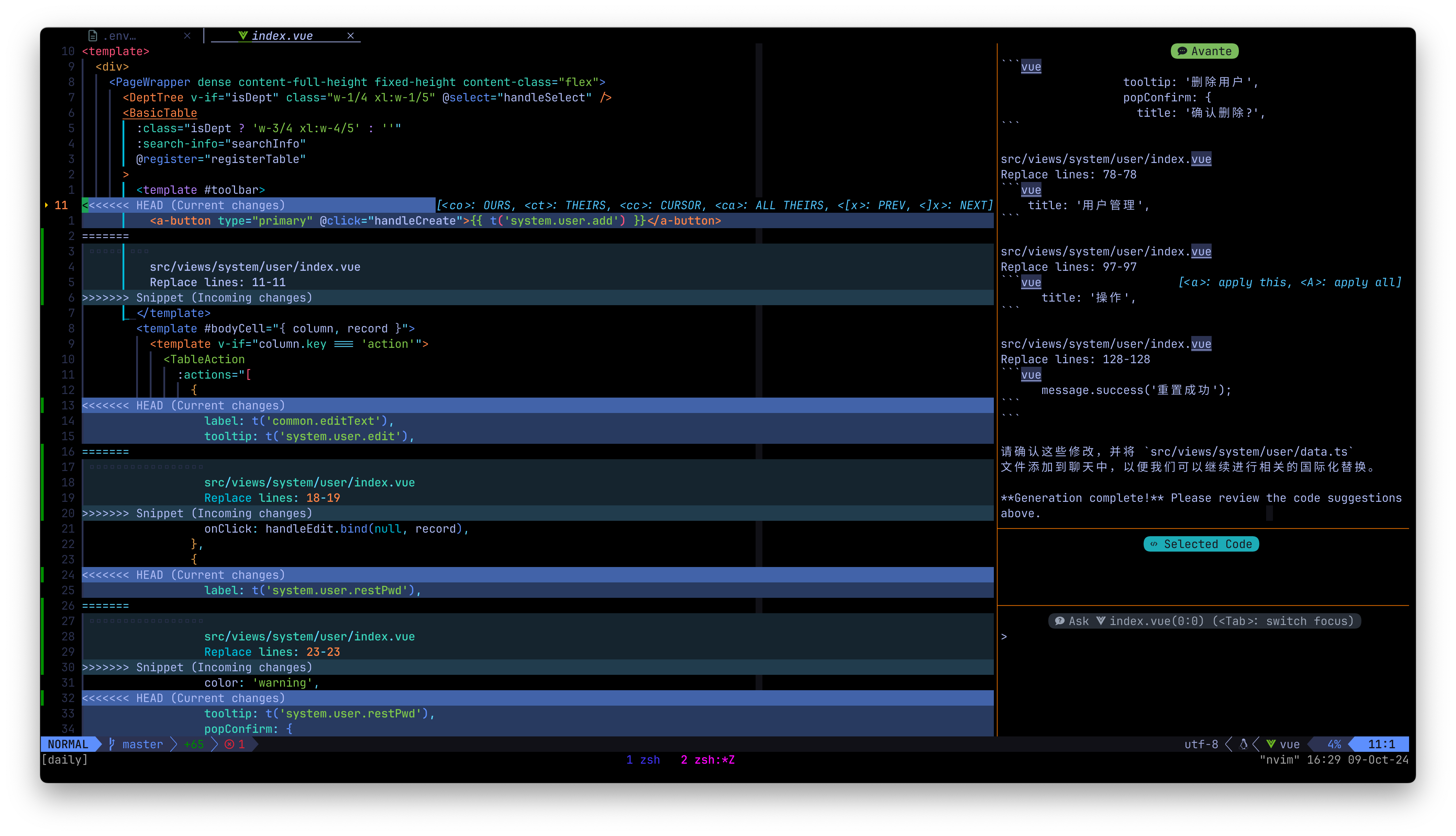Select tmux window 2 zsh
Image resolution: width=1456 pixels, height=836 pixels.
pyautogui.click(x=707, y=760)
